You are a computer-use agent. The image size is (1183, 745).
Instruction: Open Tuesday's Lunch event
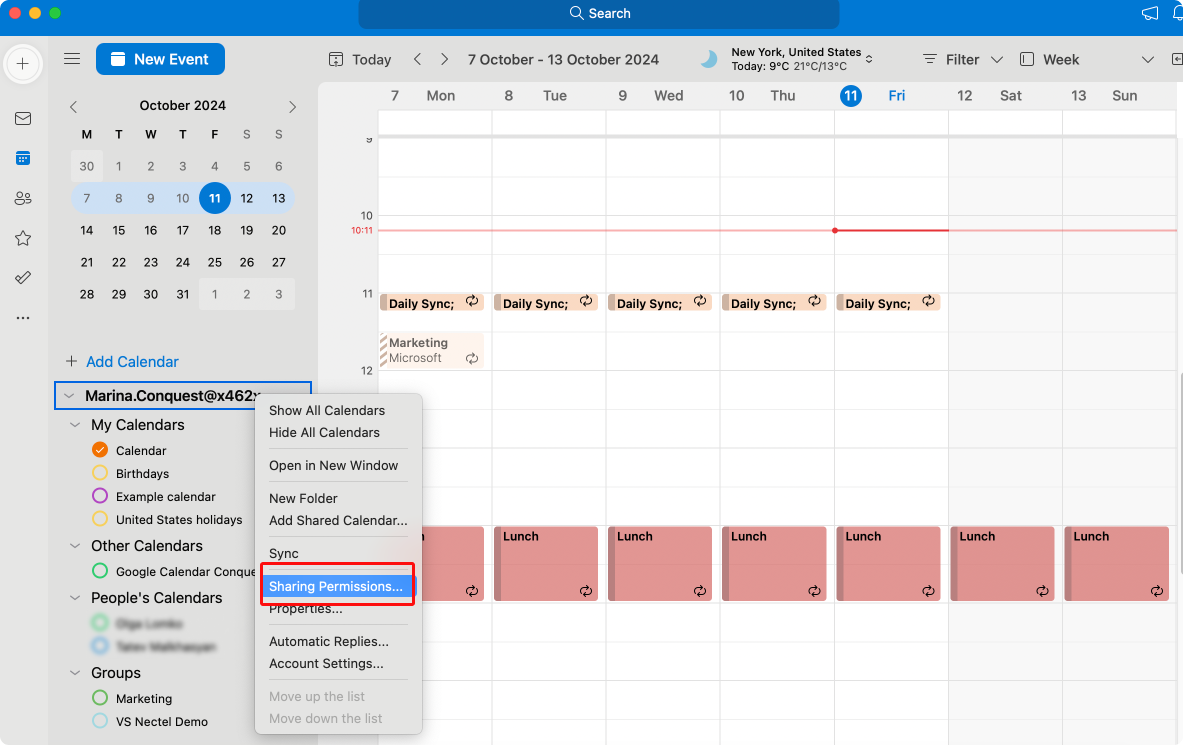[x=545, y=563]
